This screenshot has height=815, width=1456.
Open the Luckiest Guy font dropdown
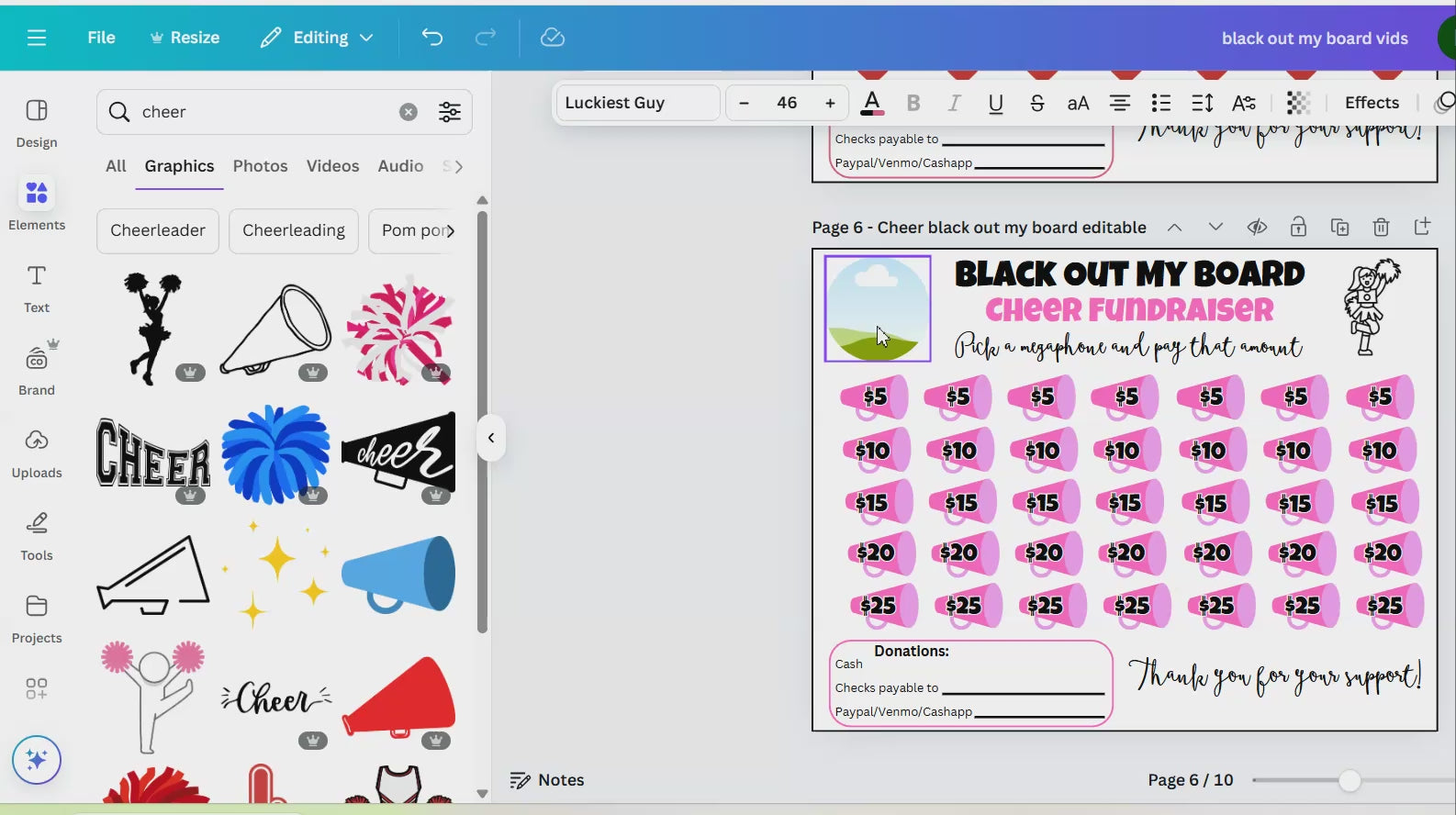tap(637, 103)
